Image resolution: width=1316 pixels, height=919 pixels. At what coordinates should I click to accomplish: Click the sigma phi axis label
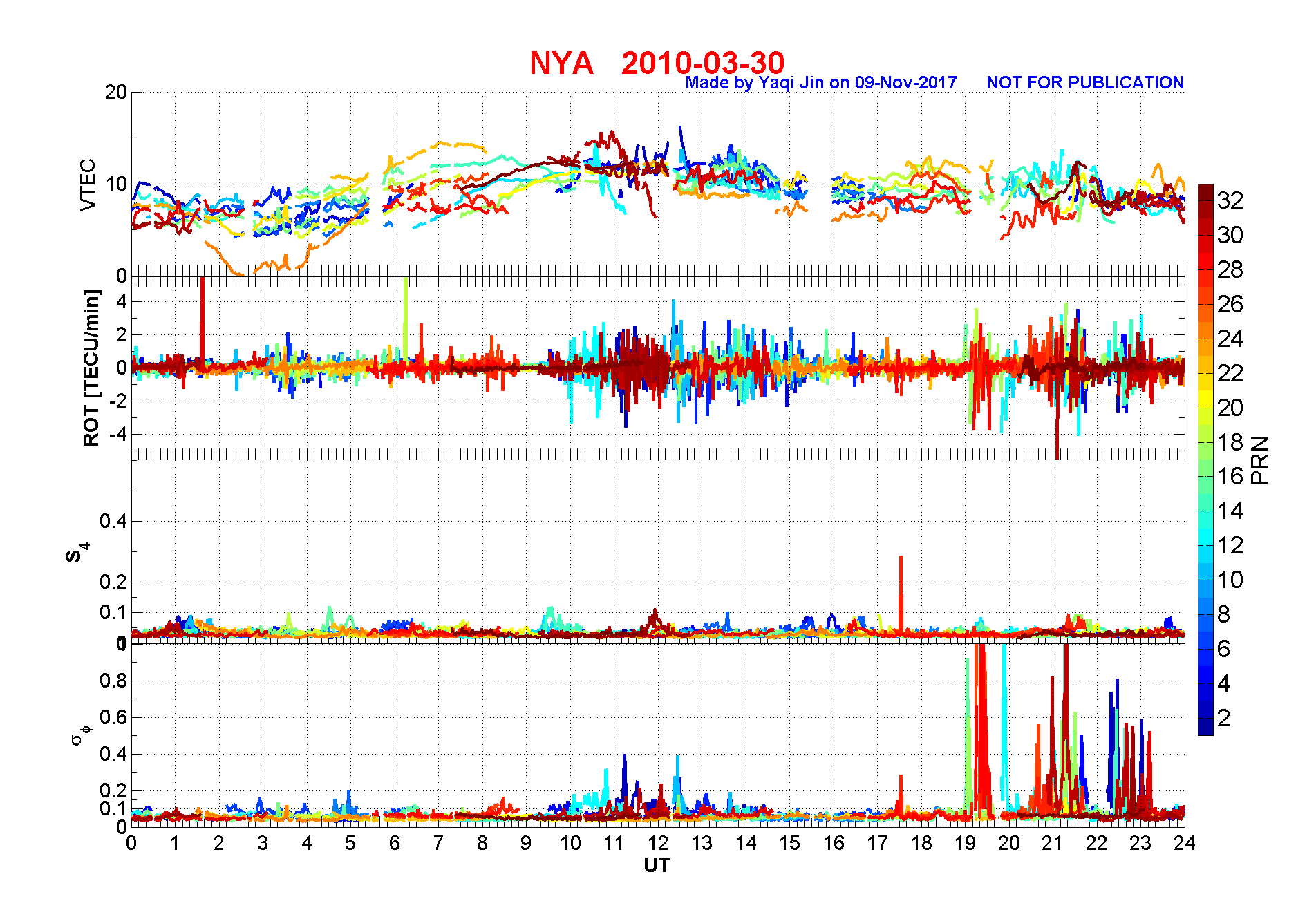pyautogui.click(x=79, y=735)
